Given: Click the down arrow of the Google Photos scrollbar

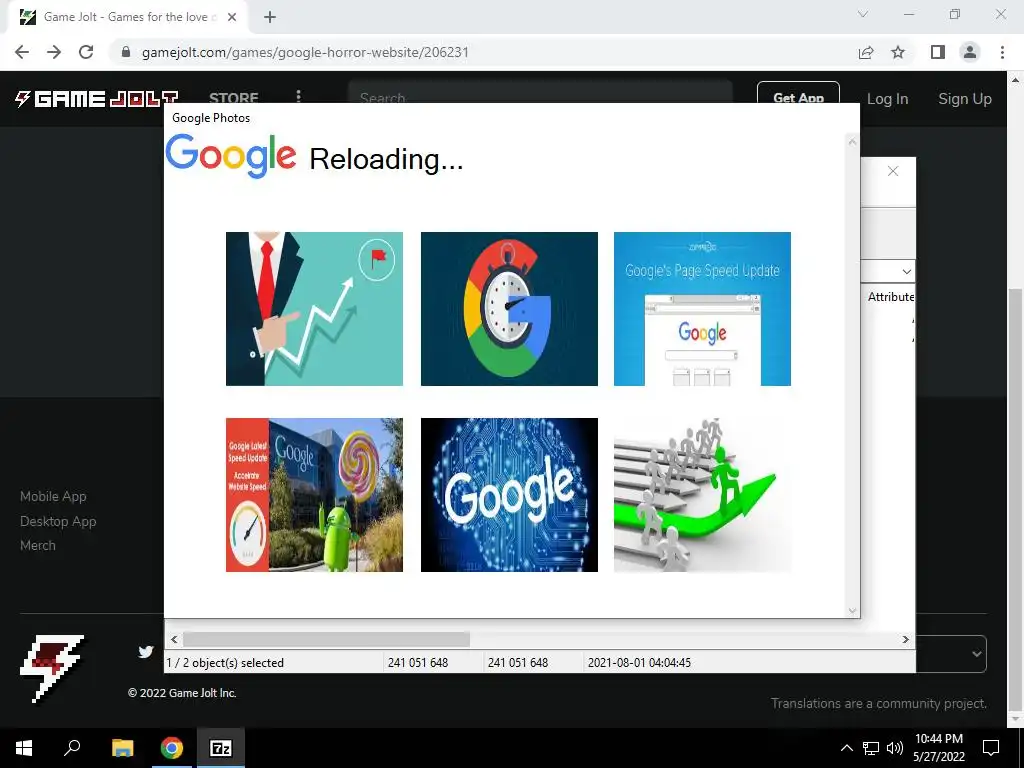Looking at the screenshot, I should [x=852, y=611].
